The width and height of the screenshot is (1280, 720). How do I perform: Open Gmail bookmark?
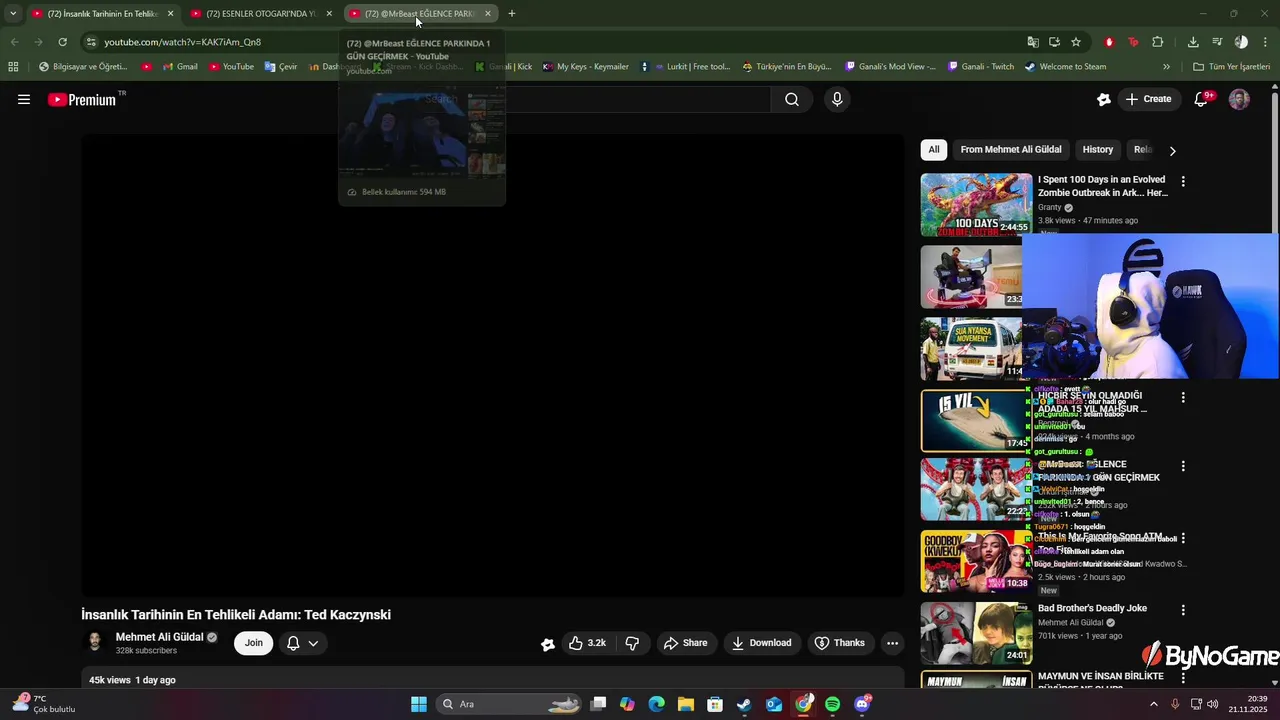(179, 67)
